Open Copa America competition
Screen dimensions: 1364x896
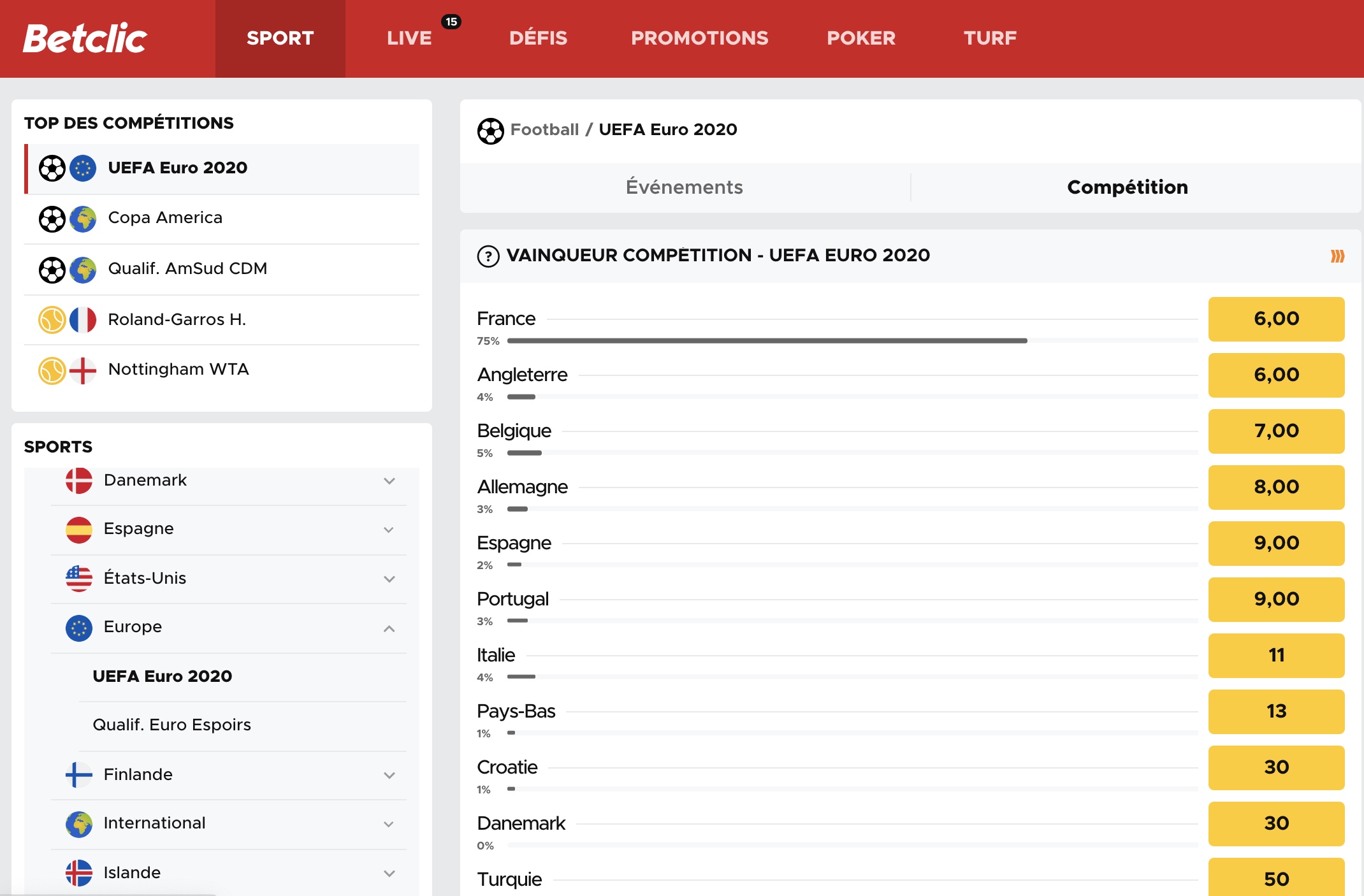(222, 219)
